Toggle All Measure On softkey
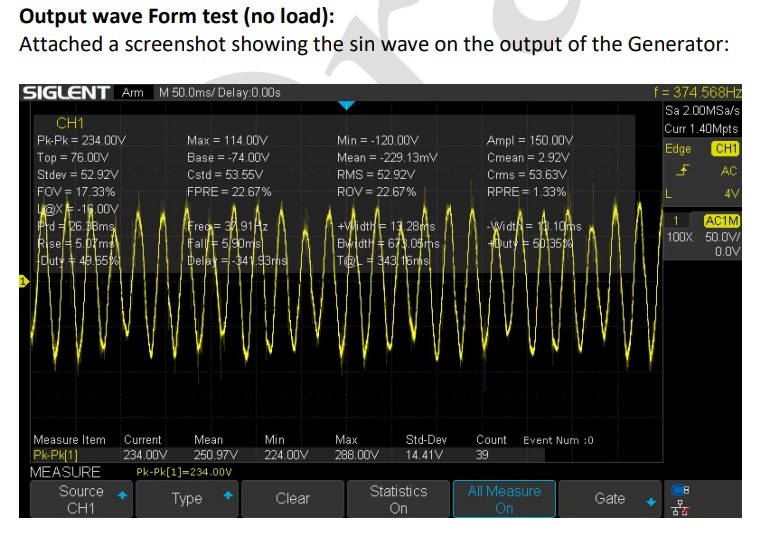 [504, 499]
